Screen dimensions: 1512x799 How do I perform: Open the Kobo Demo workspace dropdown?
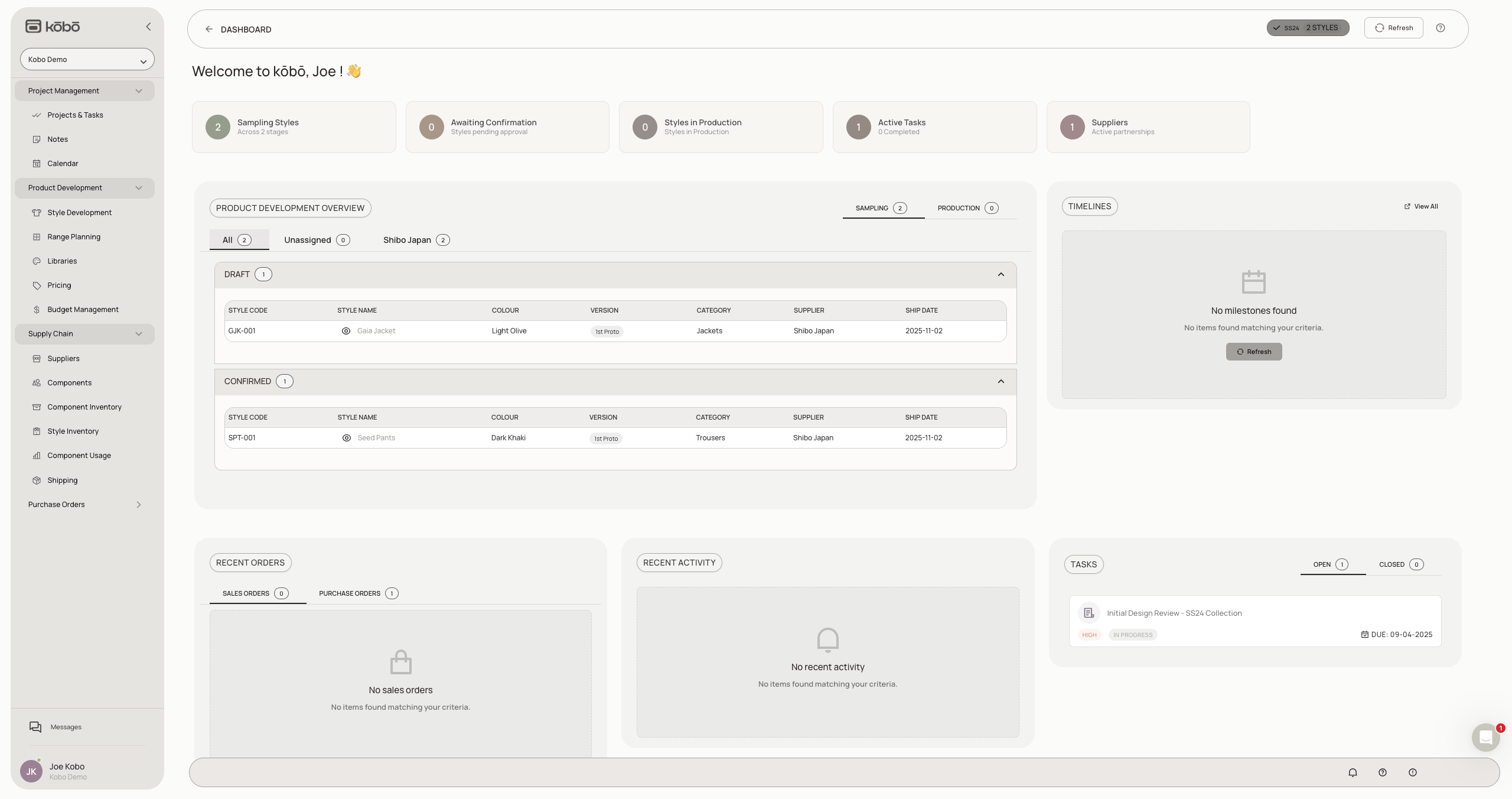[87, 60]
